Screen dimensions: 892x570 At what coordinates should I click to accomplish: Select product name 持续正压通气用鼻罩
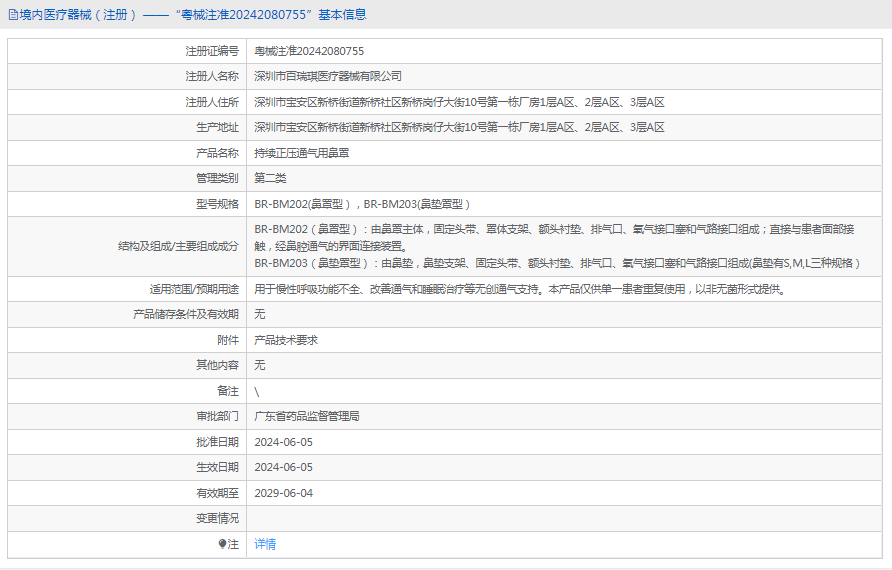click(x=302, y=153)
